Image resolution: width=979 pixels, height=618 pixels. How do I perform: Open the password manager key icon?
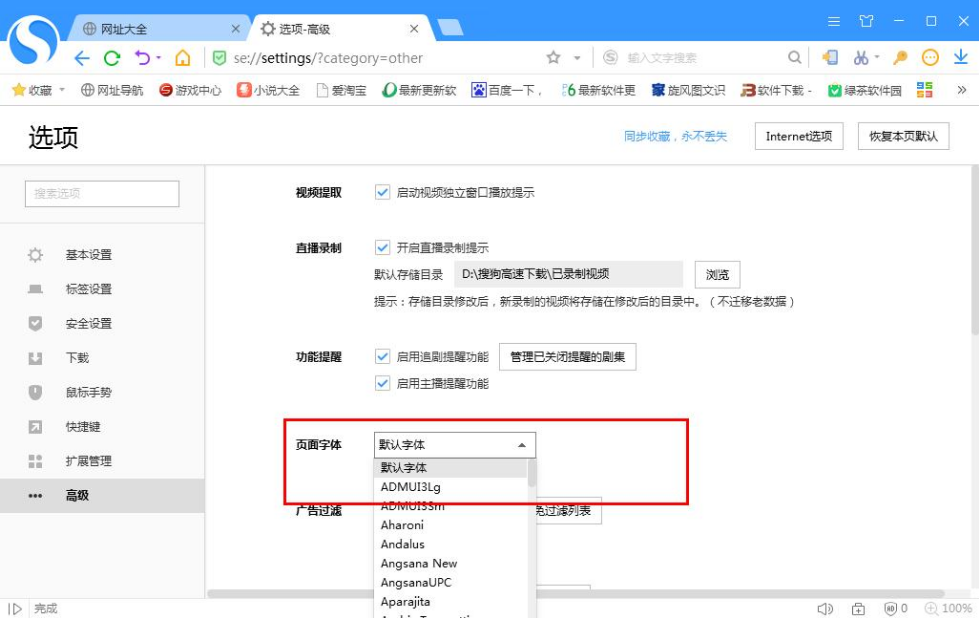coord(900,58)
